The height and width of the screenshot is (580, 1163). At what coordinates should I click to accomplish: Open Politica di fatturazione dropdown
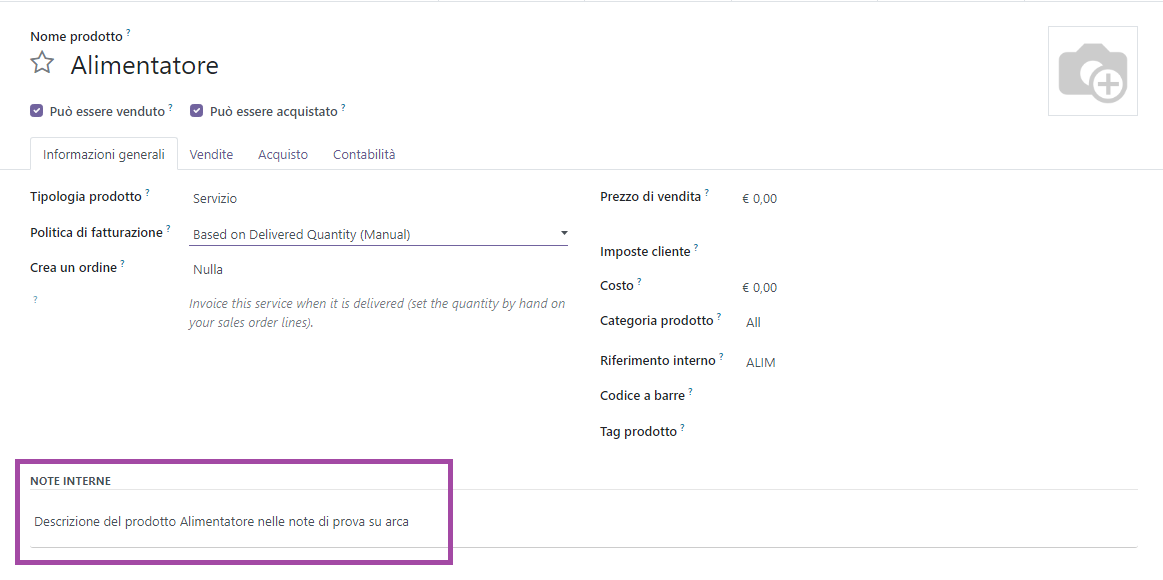[x=379, y=235]
